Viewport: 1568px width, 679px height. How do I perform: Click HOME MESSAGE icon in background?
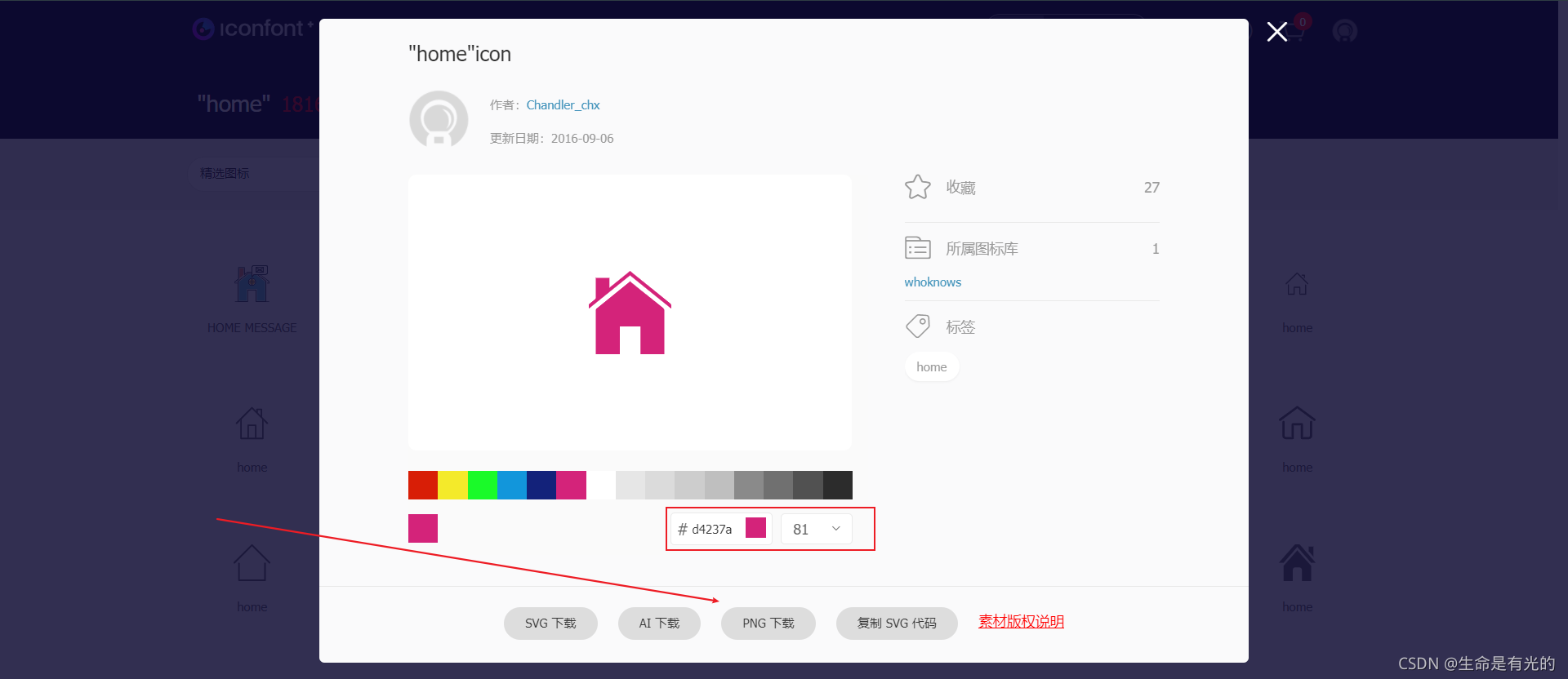(252, 284)
